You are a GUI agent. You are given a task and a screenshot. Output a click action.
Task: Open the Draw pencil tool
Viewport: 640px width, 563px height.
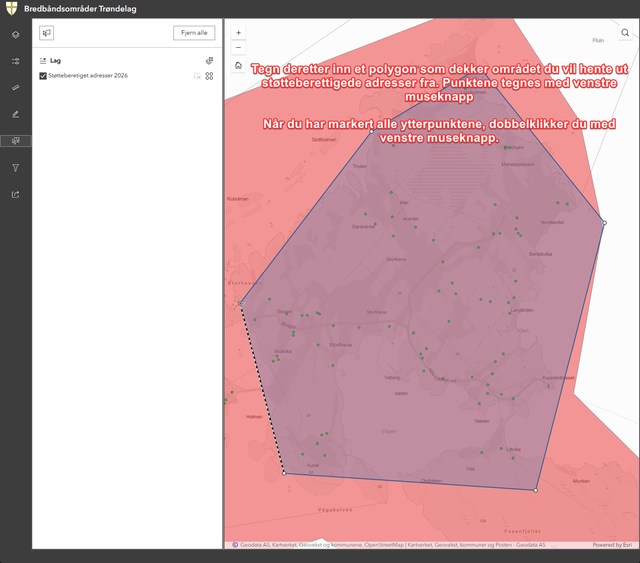click(x=16, y=114)
